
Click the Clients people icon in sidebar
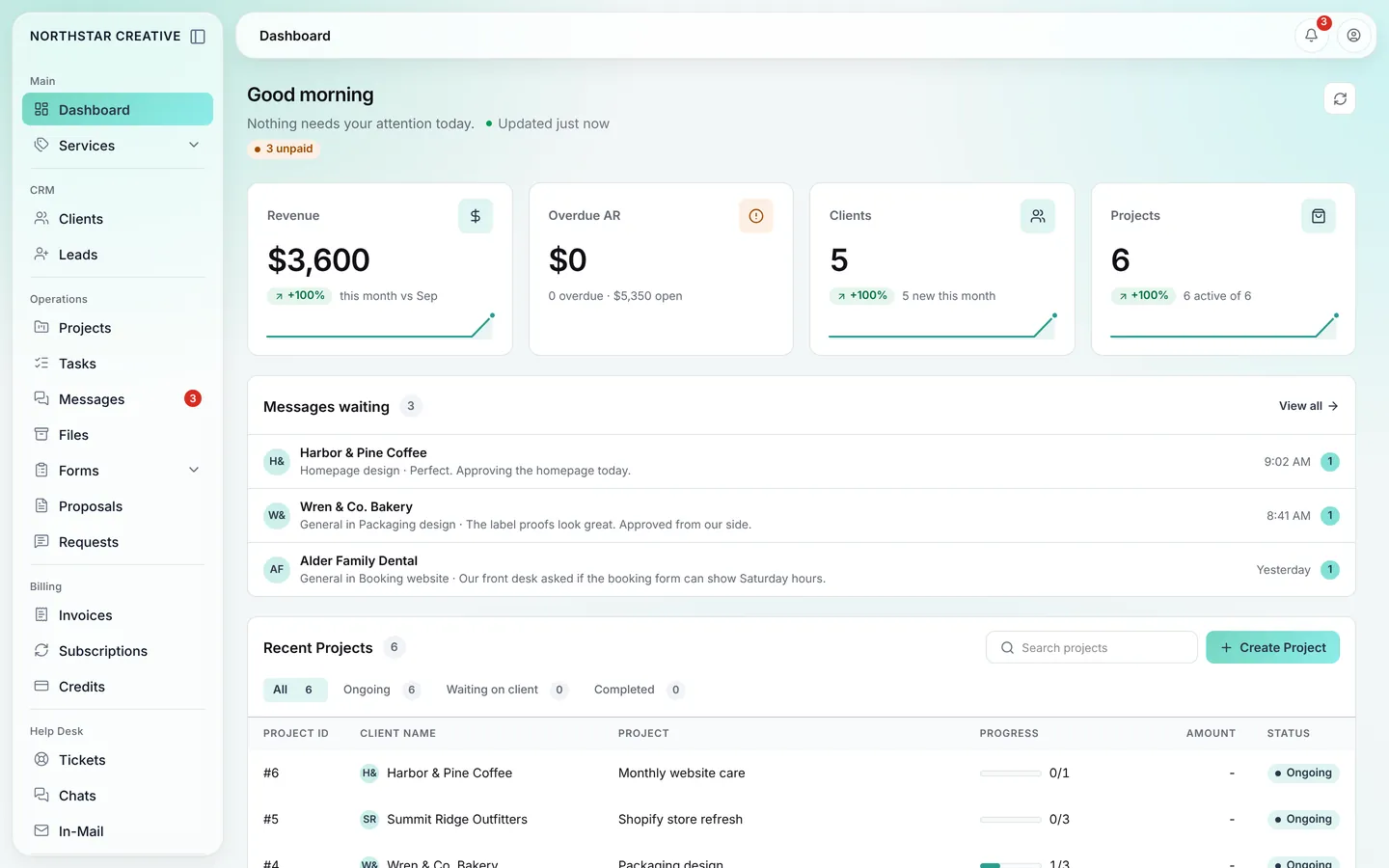tap(41, 218)
